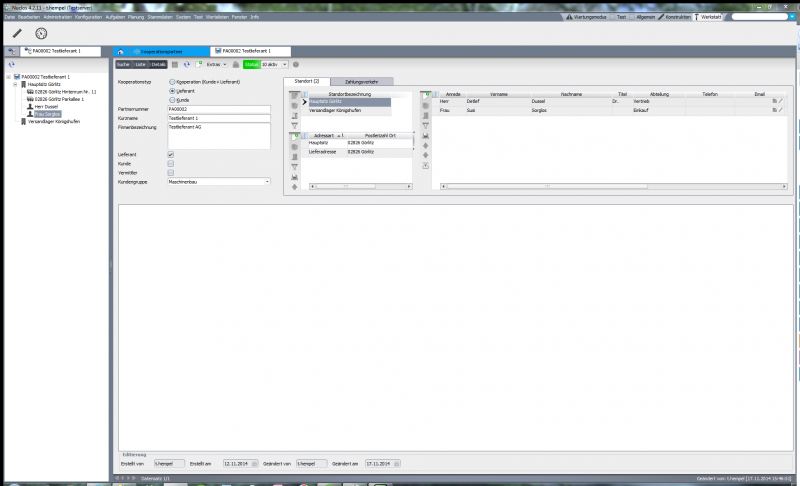The image size is (800, 486).
Task: Tick the Vermittler checkbox
Action: [x=171, y=172]
